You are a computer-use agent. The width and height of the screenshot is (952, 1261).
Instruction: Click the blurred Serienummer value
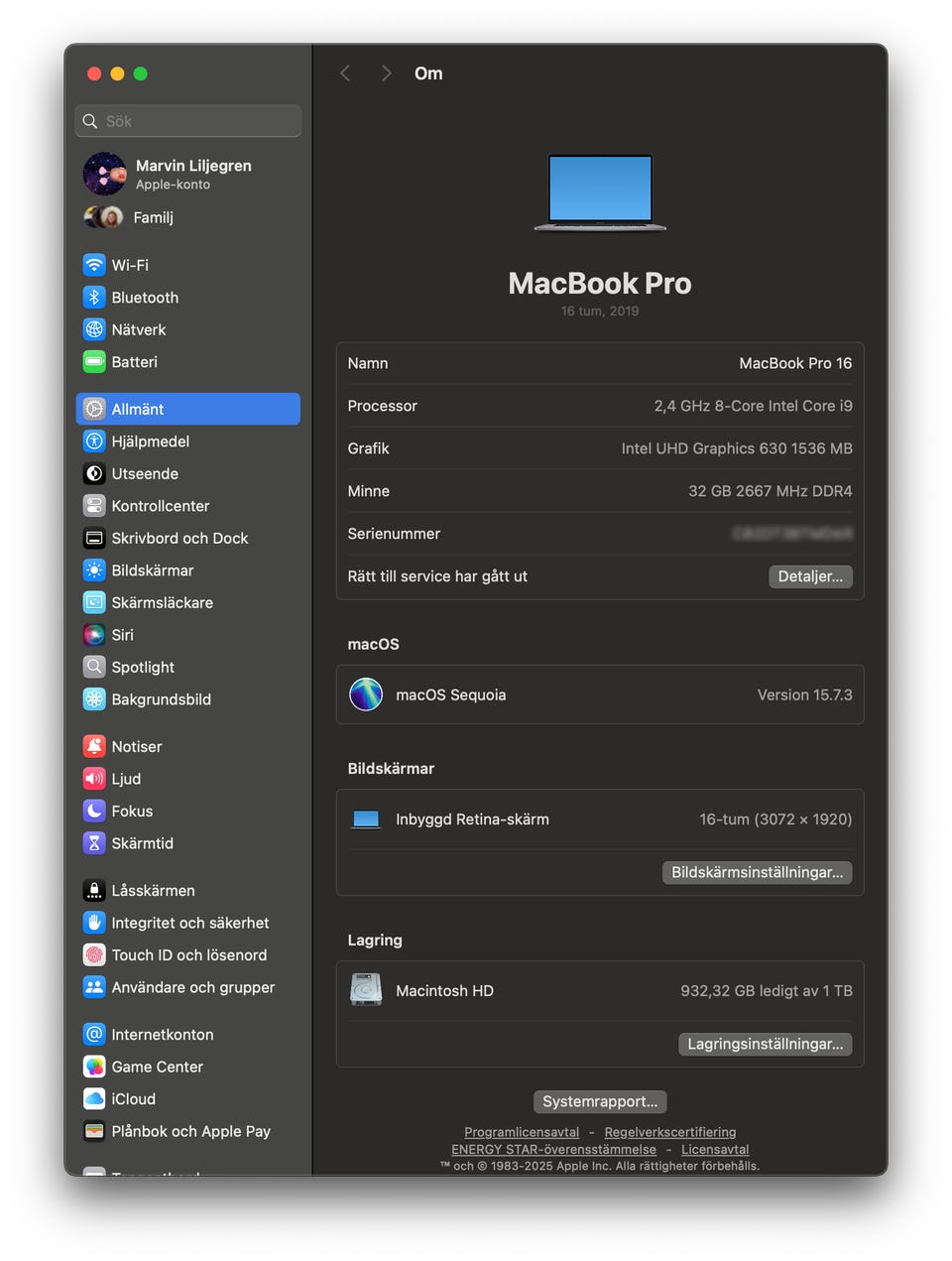[x=792, y=534]
